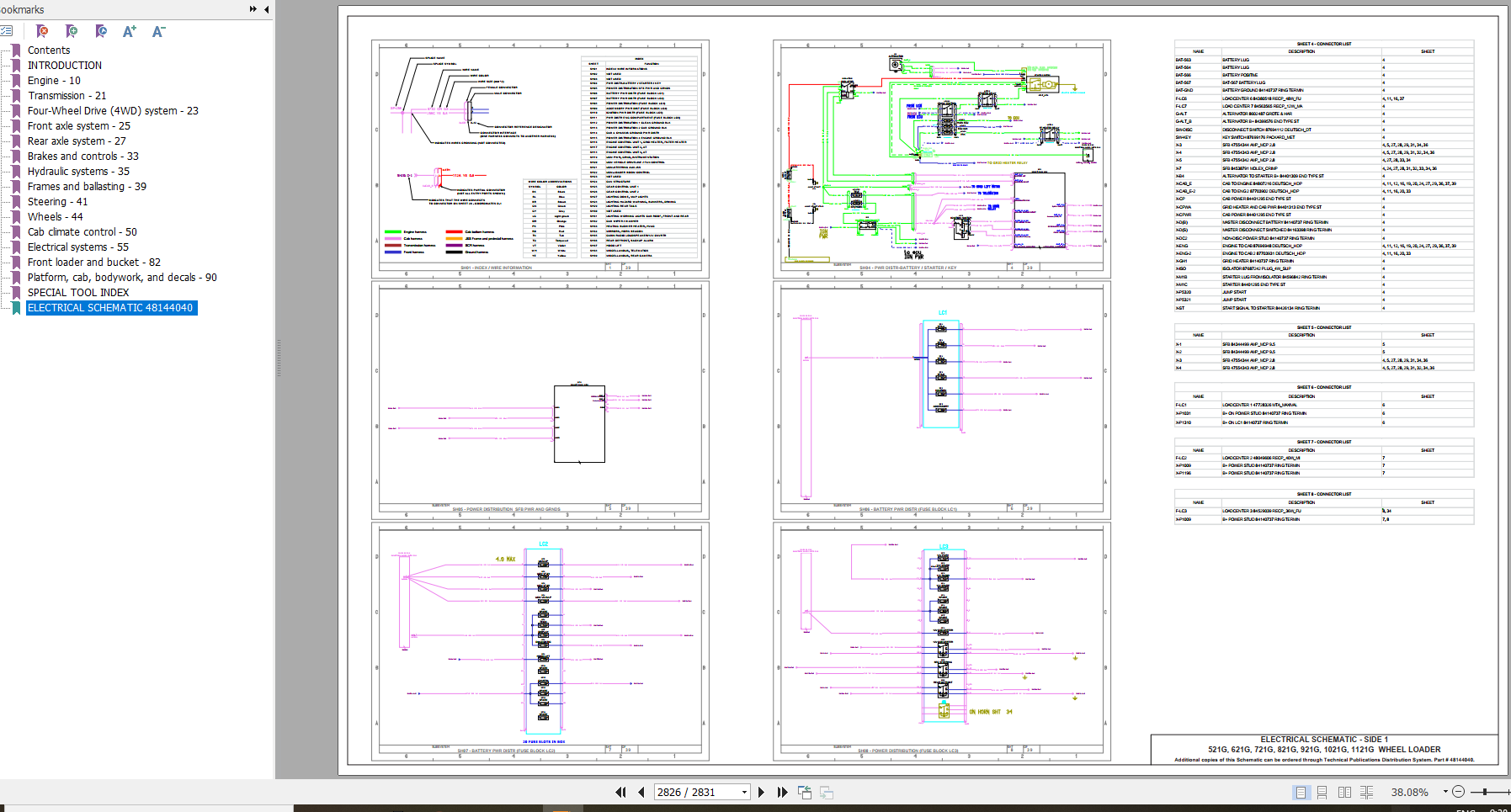Collapse the Bookmarks panel with left arrow
1511x812 pixels.
click(x=267, y=9)
